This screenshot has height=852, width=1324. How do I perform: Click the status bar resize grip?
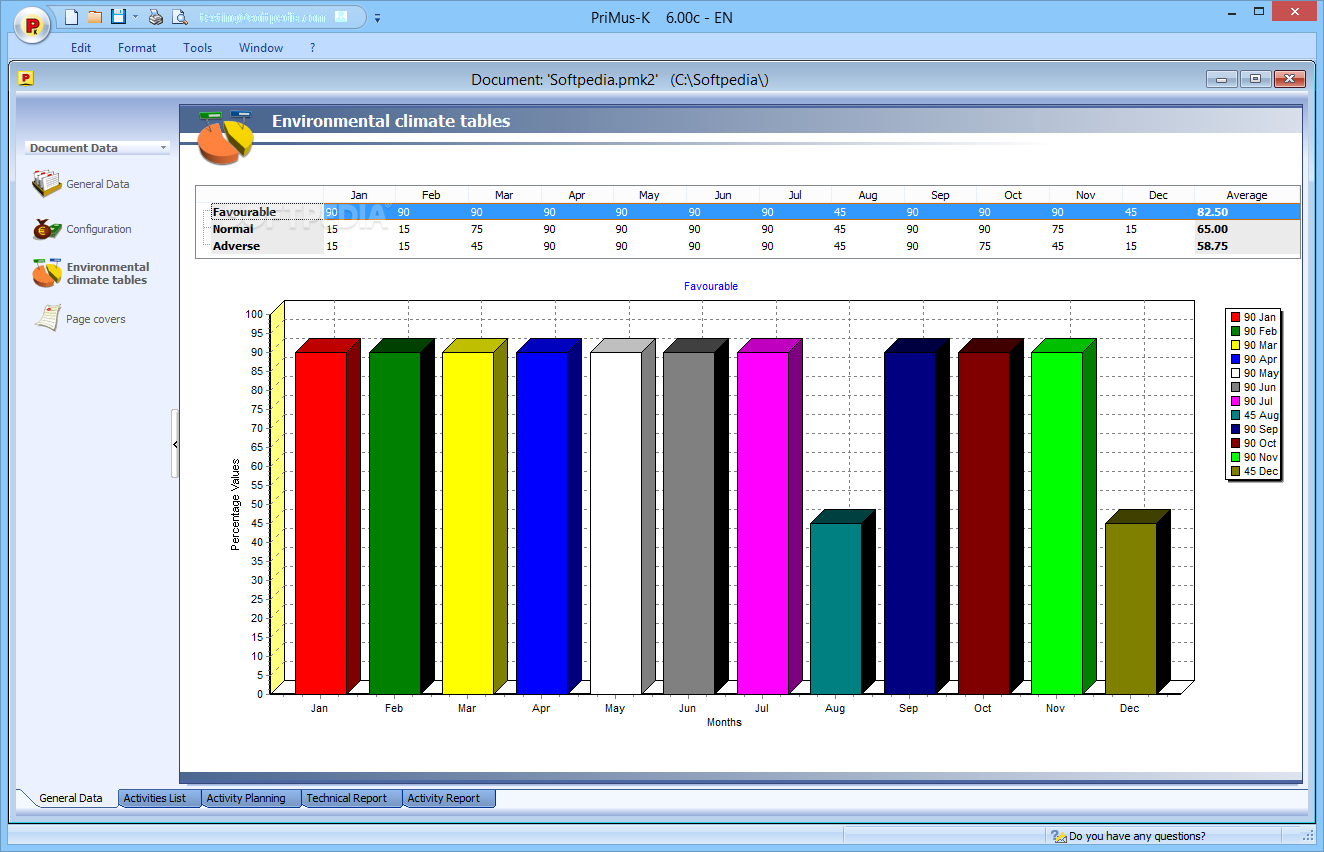click(x=1306, y=836)
